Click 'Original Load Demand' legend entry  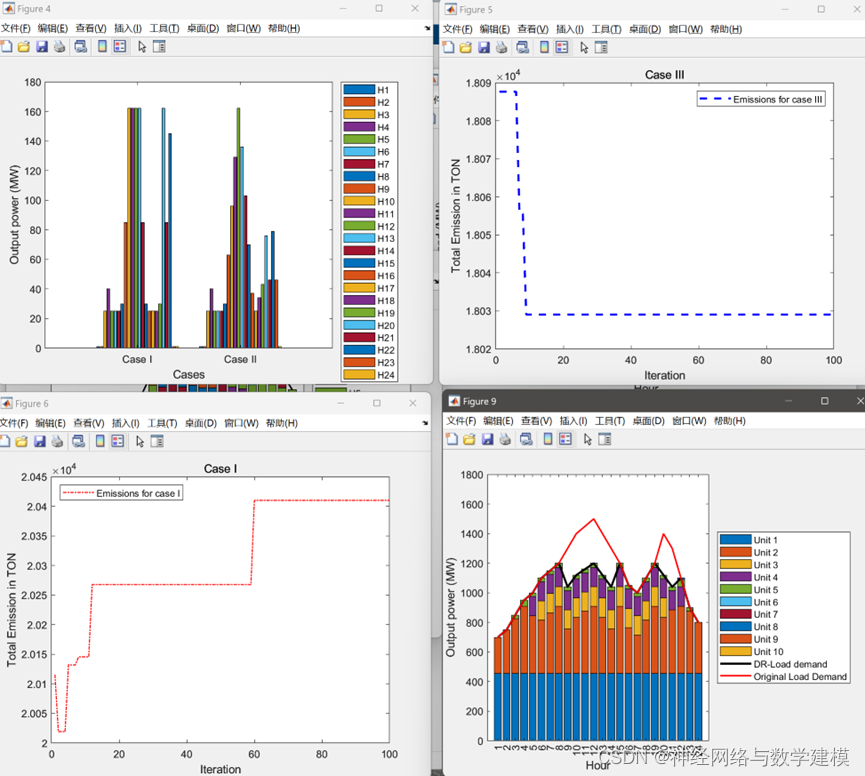(x=800, y=677)
